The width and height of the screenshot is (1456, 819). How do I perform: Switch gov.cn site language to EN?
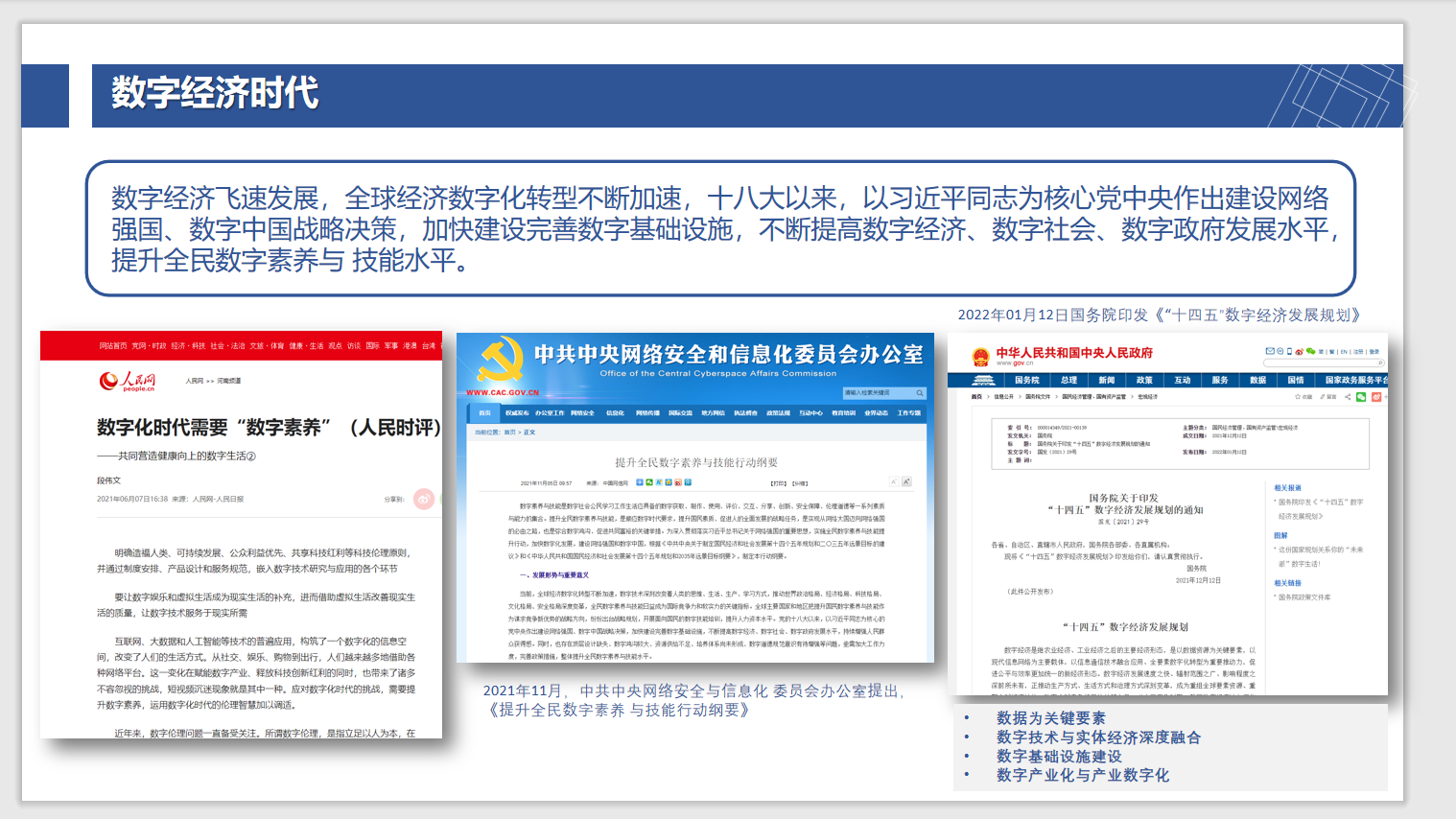click(1344, 351)
